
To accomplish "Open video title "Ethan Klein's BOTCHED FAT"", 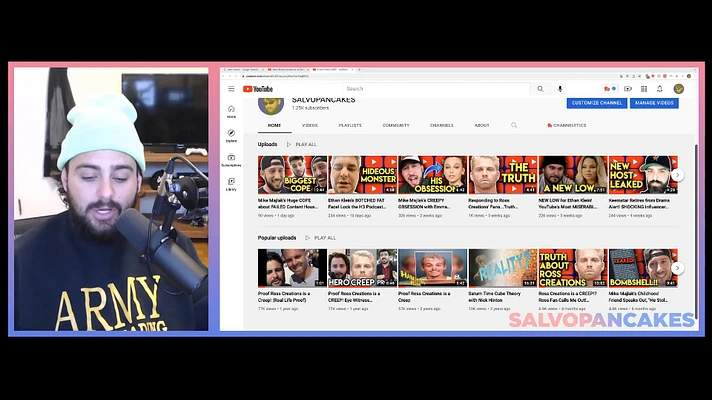I will coord(357,203).
